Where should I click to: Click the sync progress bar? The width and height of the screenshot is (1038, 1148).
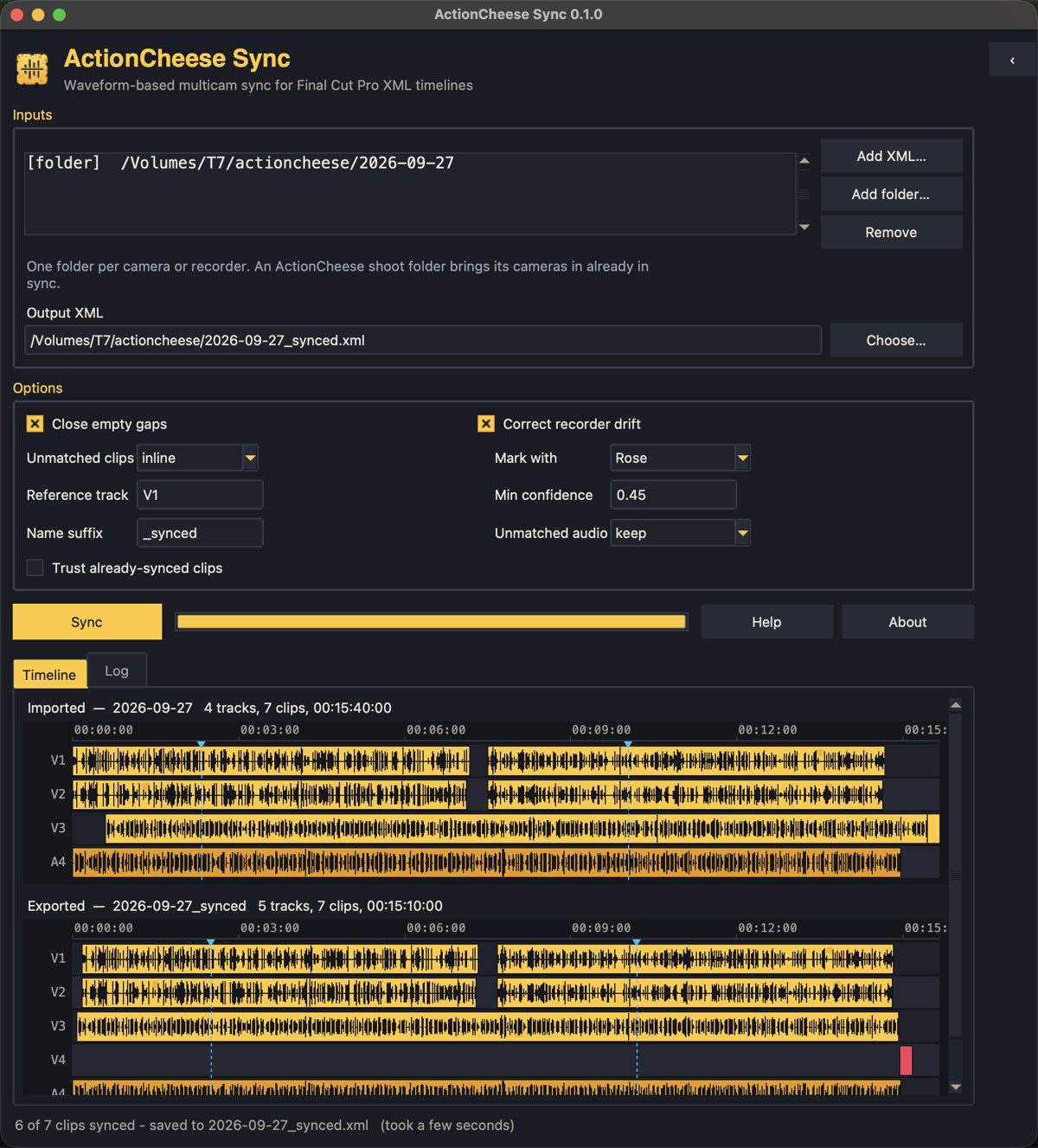pos(432,621)
